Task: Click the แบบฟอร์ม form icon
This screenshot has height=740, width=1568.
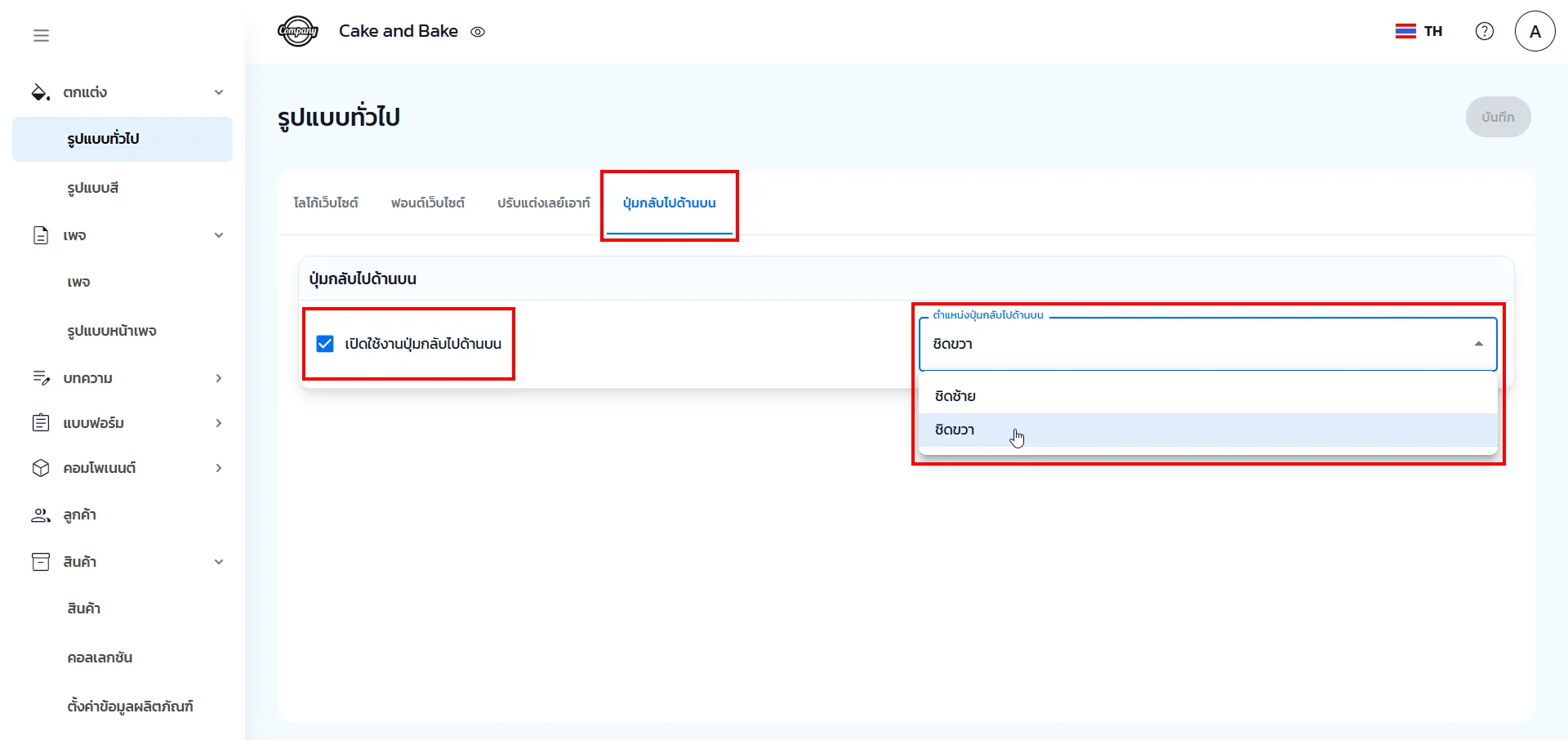Action: point(40,423)
